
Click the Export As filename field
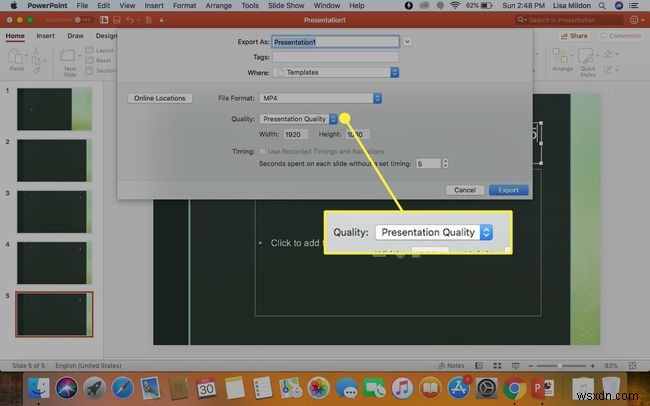click(336, 42)
